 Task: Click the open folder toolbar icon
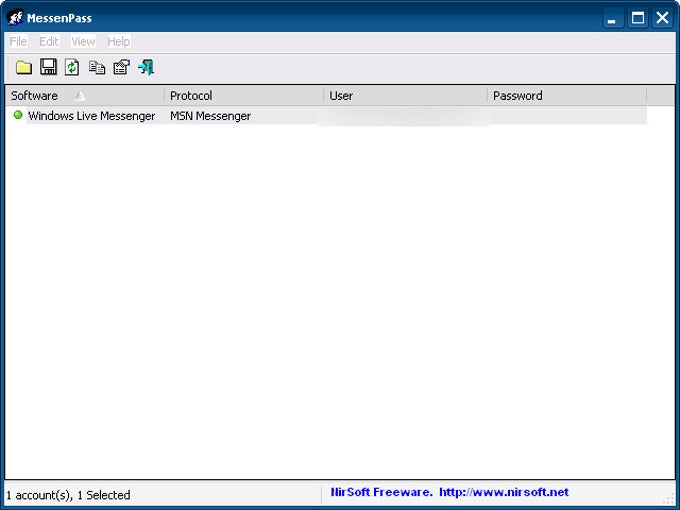tap(24, 68)
